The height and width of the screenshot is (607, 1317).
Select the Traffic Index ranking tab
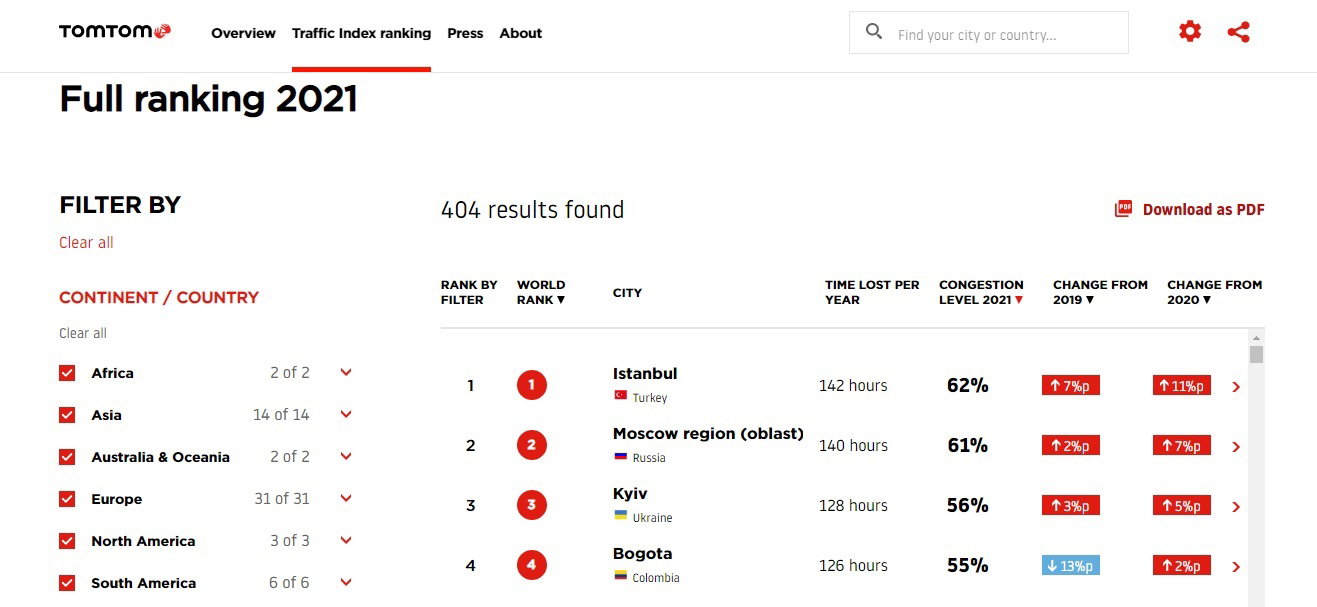361,33
